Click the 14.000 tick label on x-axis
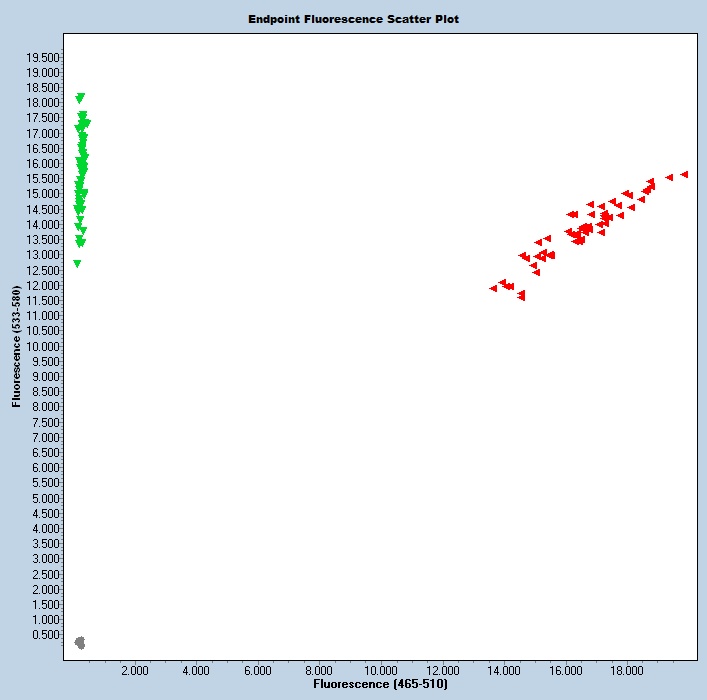This screenshot has height=700, width=707. click(503, 670)
